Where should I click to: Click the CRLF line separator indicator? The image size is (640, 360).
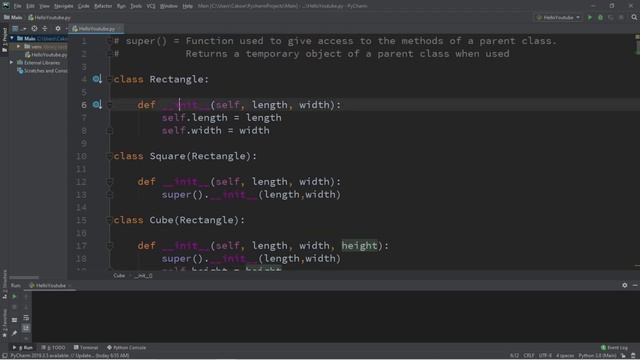tap(529, 356)
